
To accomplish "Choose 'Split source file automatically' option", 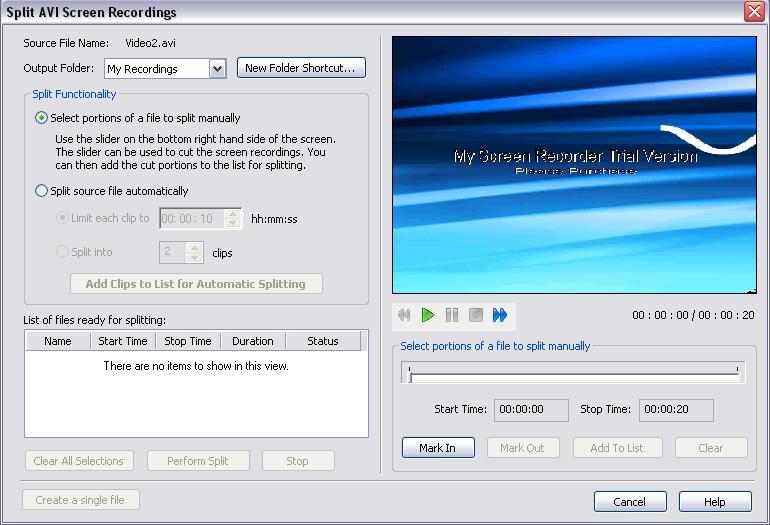I will 41,191.
